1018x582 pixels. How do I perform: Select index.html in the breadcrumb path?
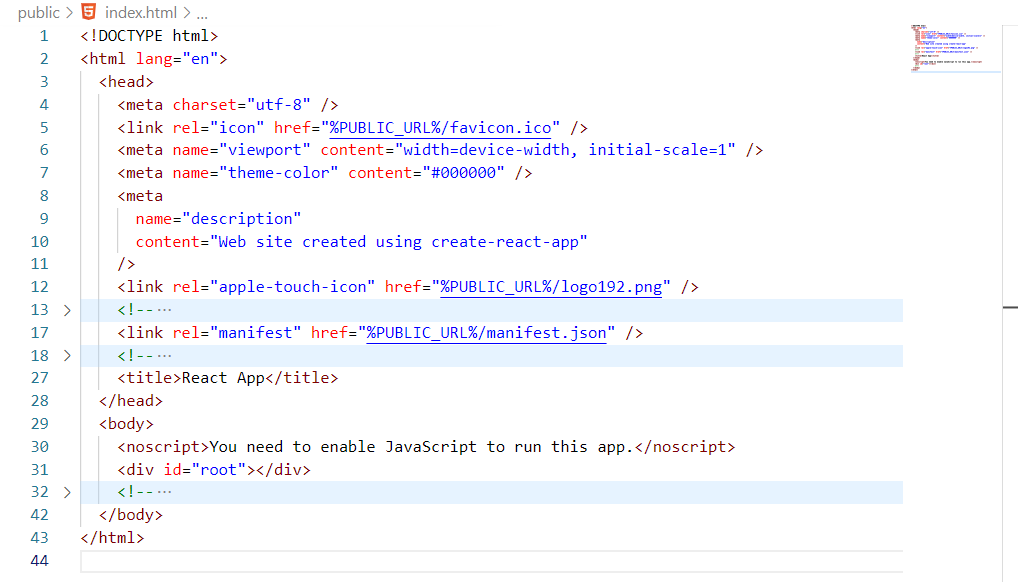[140, 13]
